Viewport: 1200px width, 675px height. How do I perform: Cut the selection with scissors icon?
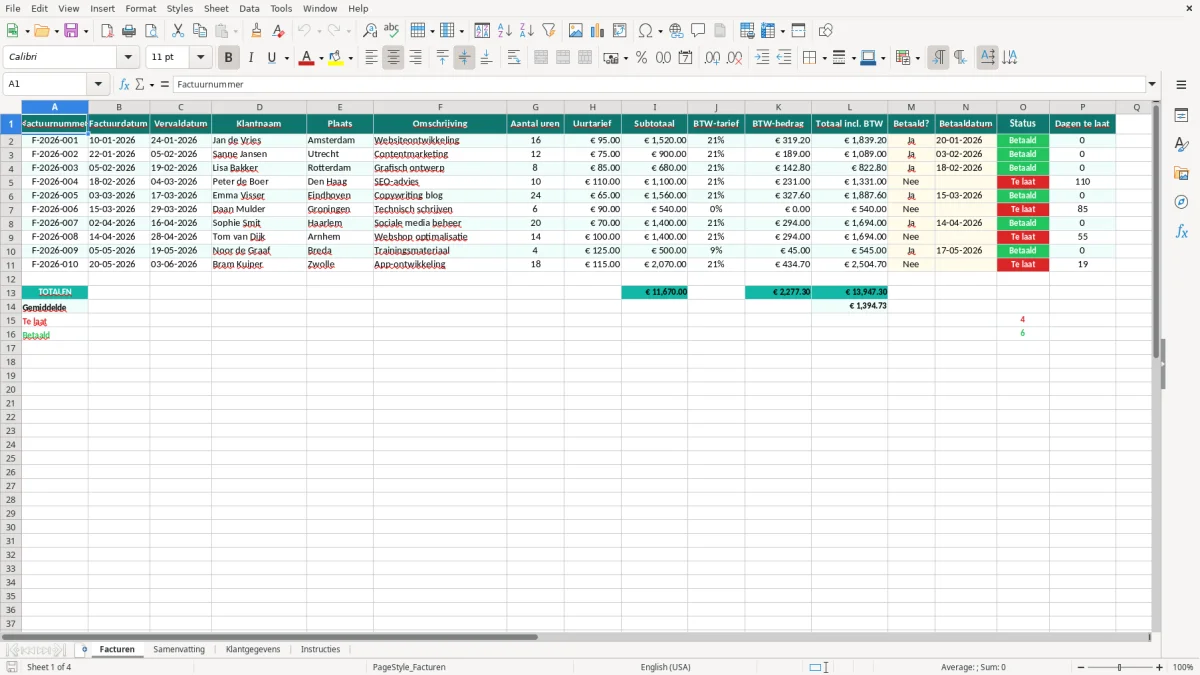pyautogui.click(x=178, y=31)
